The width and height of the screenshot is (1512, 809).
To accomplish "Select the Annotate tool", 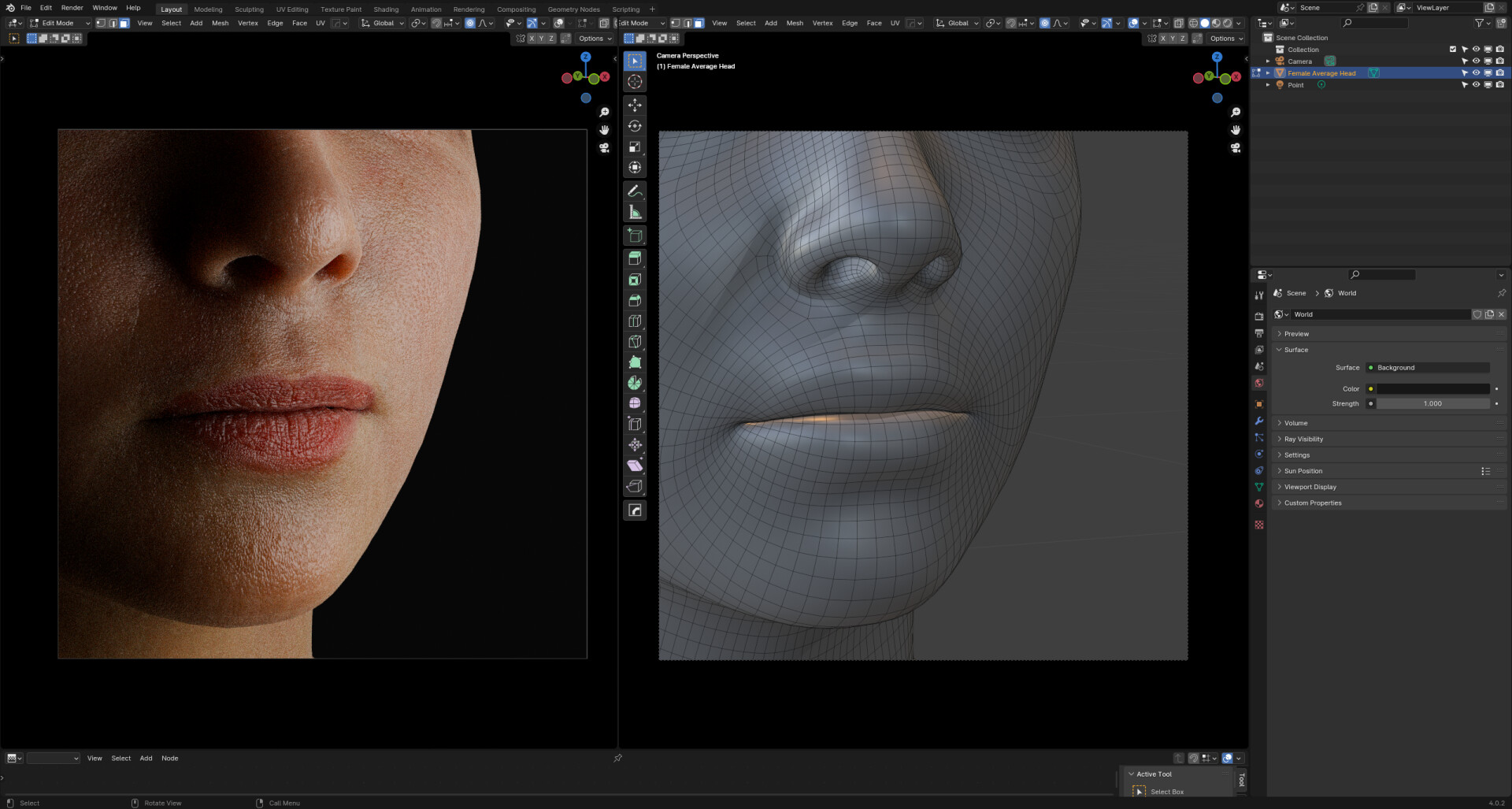I will 635,191.
